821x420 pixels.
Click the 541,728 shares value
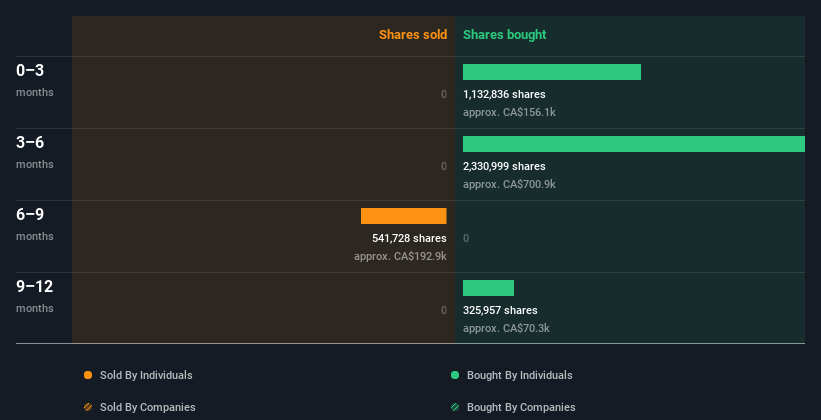pos(409,238)
